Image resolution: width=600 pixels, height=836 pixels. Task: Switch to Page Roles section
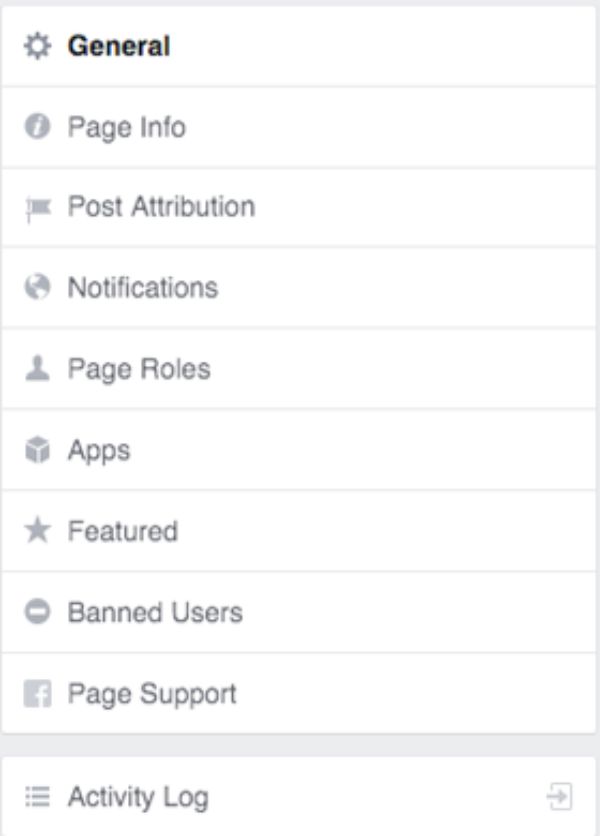coord(139,369)
